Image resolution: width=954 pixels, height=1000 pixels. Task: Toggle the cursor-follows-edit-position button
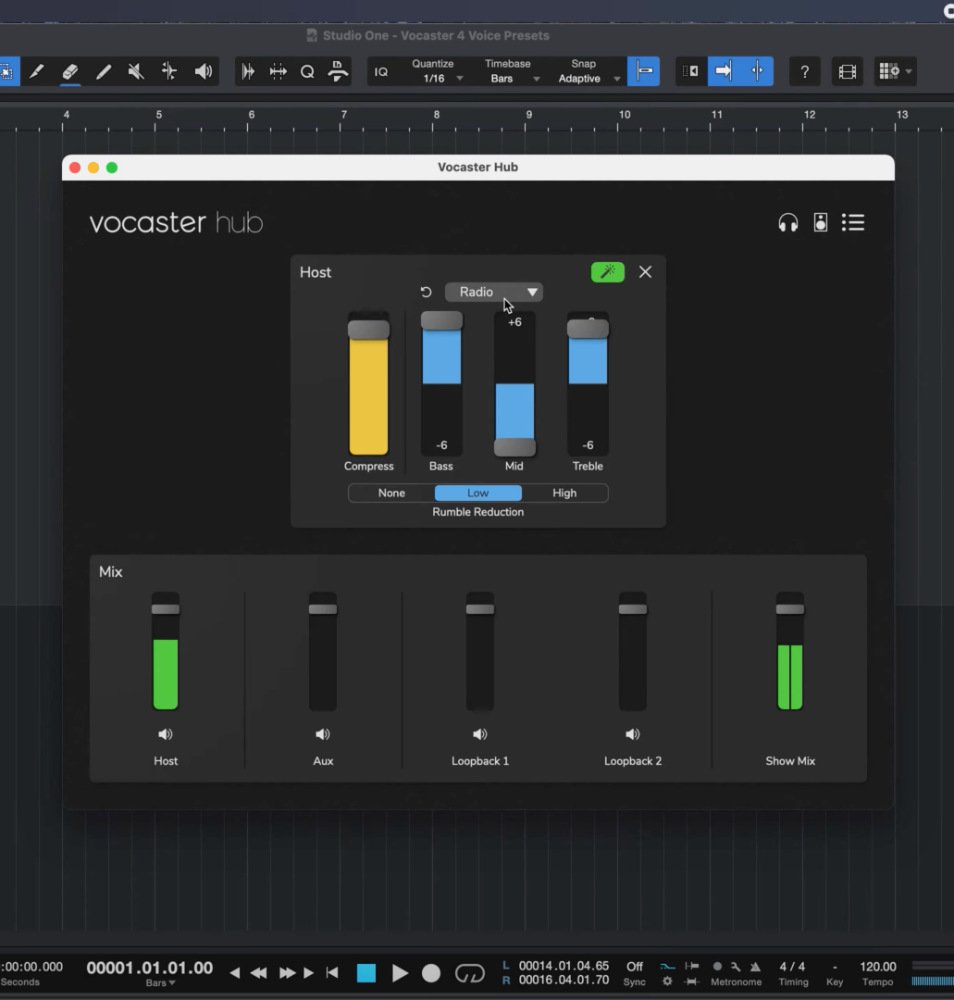[x=757, y=71]
